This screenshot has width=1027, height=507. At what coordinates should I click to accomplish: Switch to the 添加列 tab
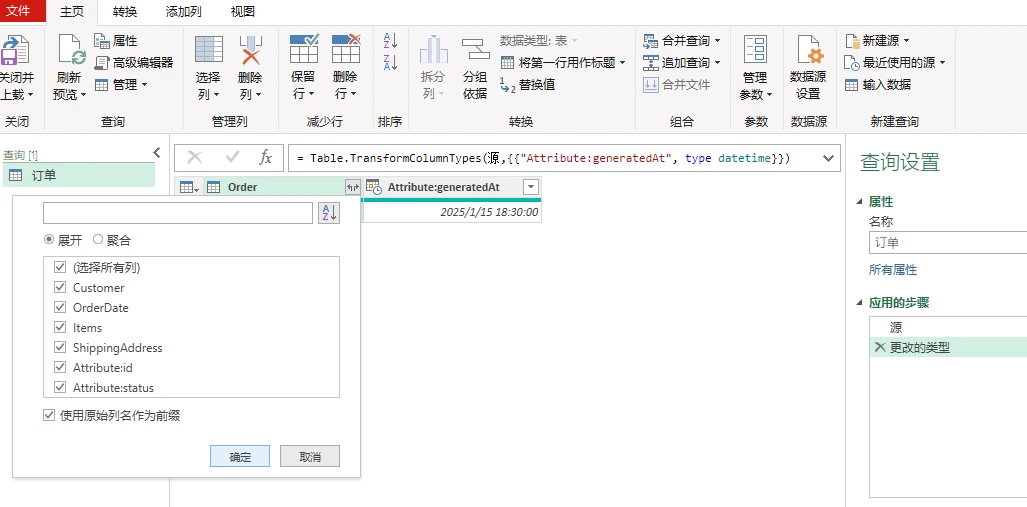click(183, 11)
